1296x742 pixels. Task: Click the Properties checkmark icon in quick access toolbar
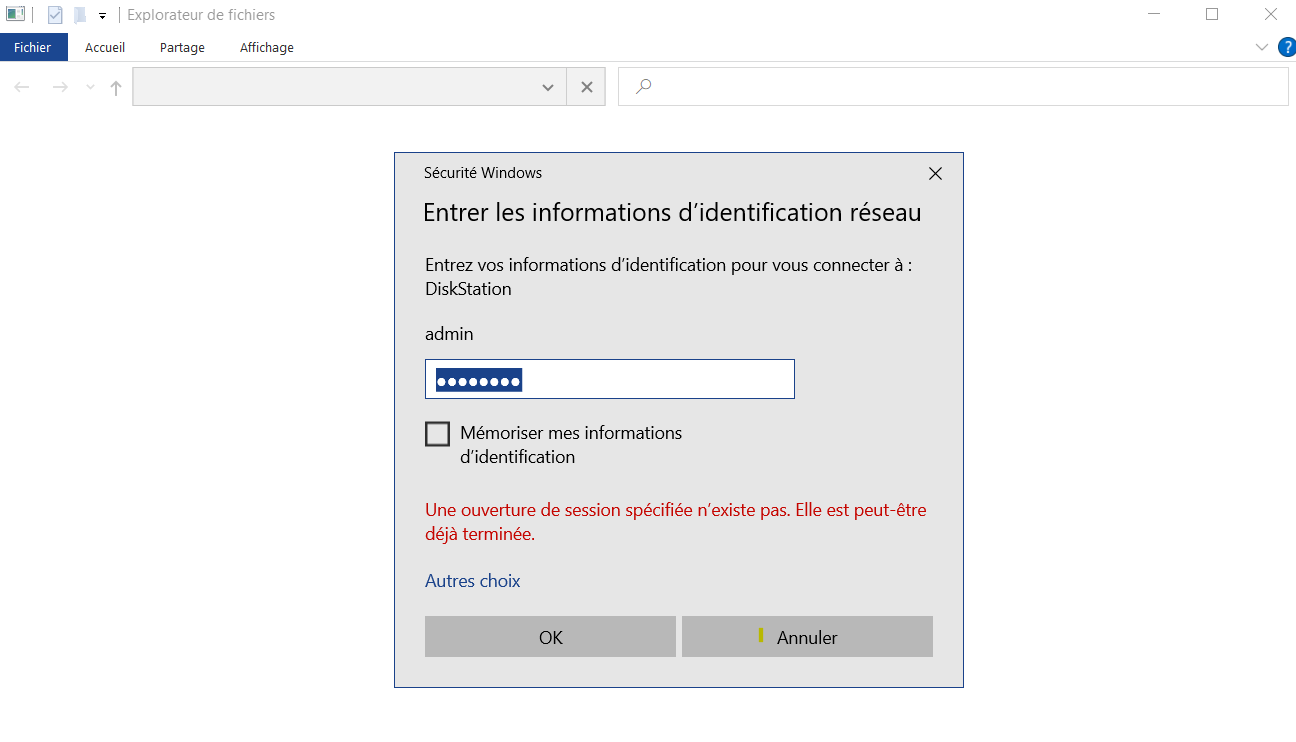(55, 15)
